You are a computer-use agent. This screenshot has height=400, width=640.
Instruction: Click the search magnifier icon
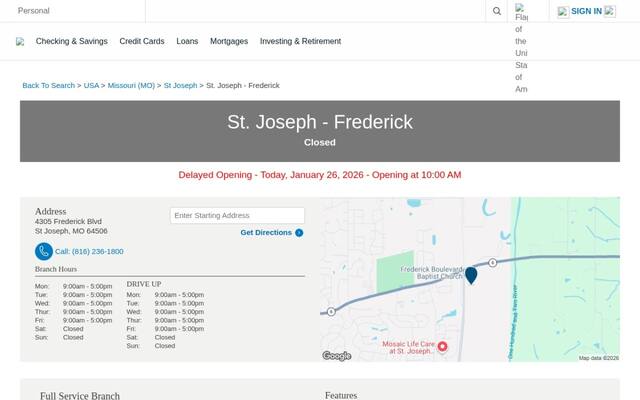pos(496,11)
